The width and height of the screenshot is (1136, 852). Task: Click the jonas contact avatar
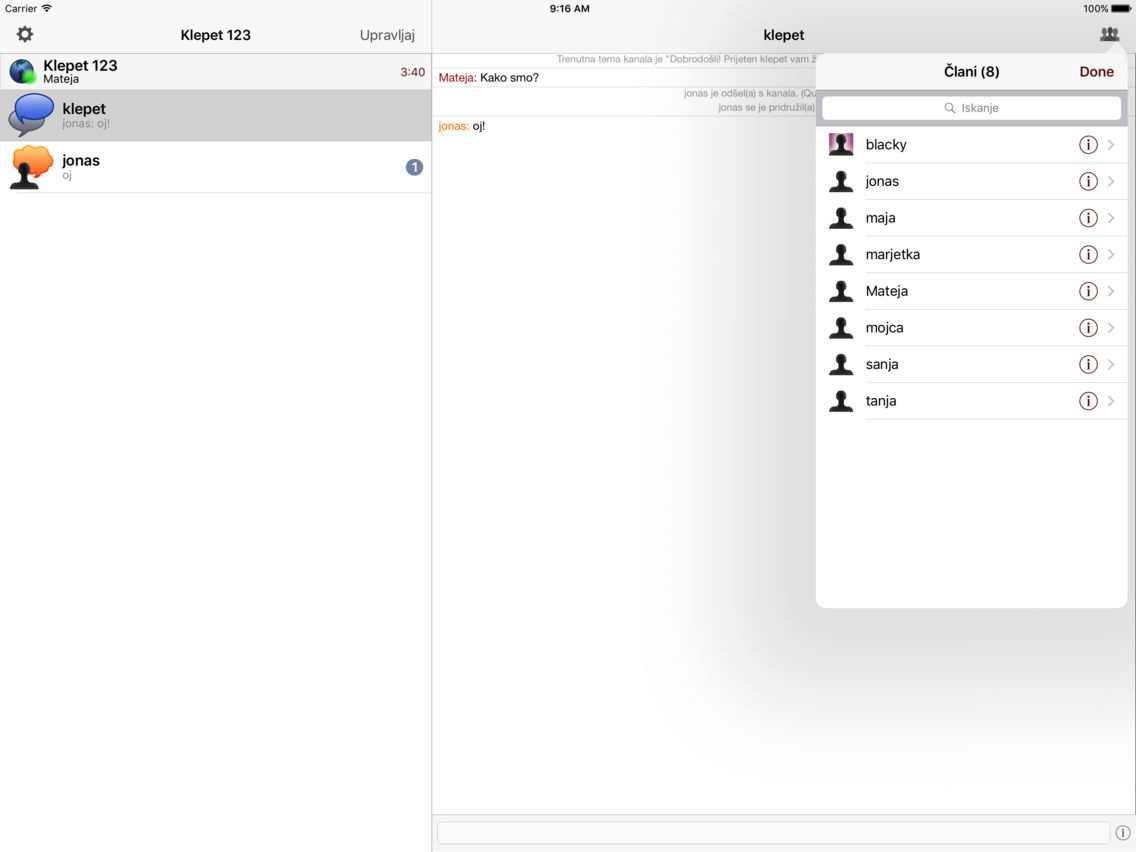(30, 166)
